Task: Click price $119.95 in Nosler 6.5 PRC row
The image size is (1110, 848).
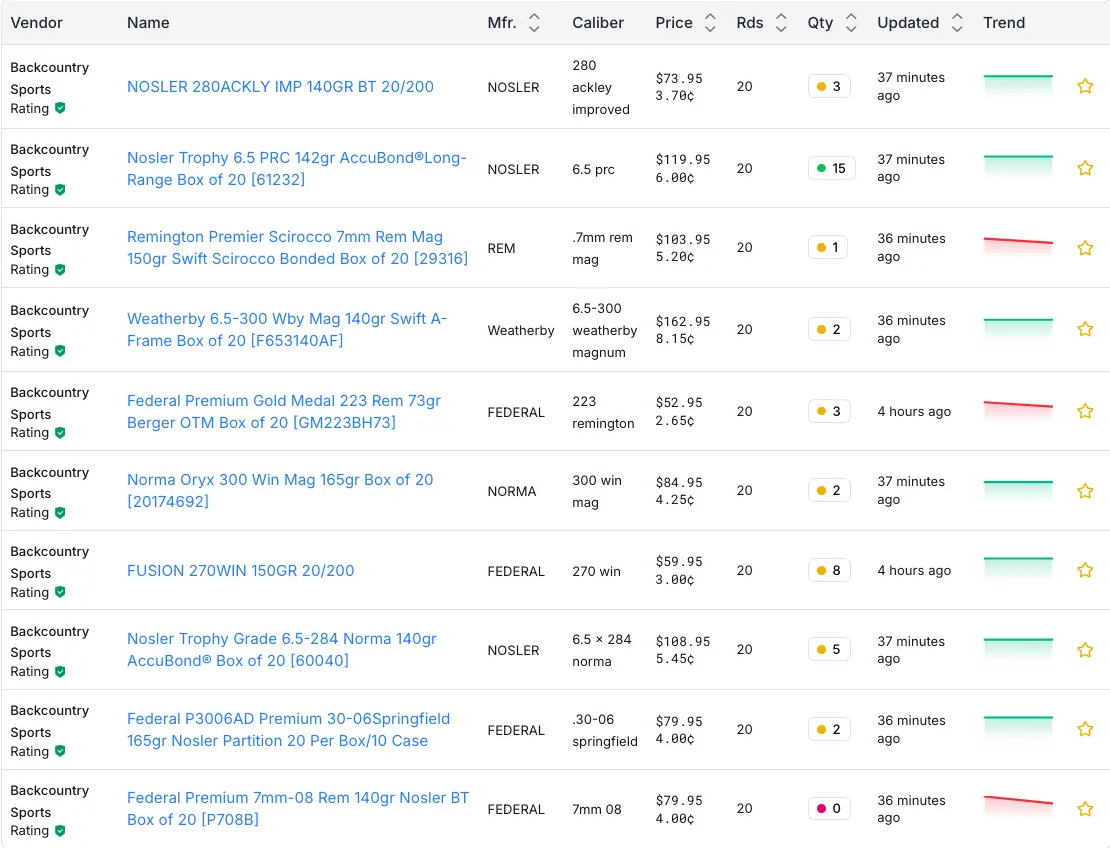Action: (x=682, y=160)
